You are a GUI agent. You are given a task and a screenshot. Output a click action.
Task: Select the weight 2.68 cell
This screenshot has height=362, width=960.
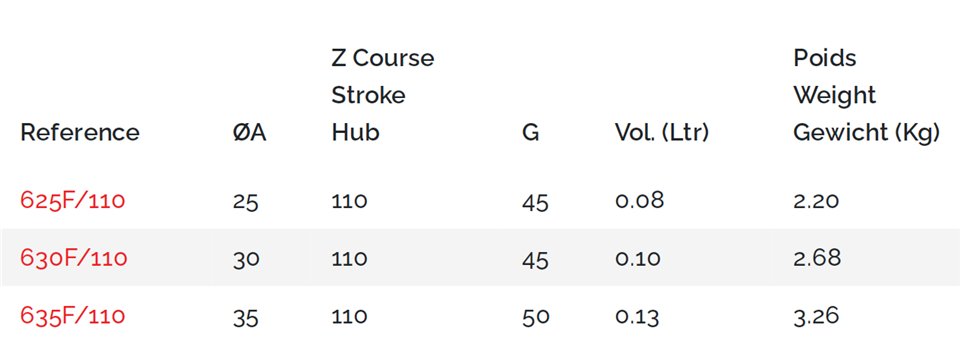(x=817, y=258)
